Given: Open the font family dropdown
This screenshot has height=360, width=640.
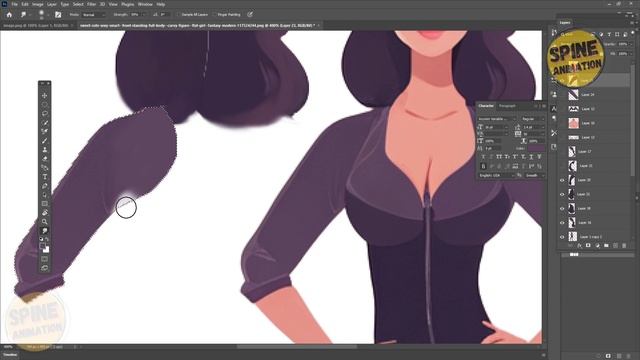Looking at the screenshot, I should click(x=497, y=119).
